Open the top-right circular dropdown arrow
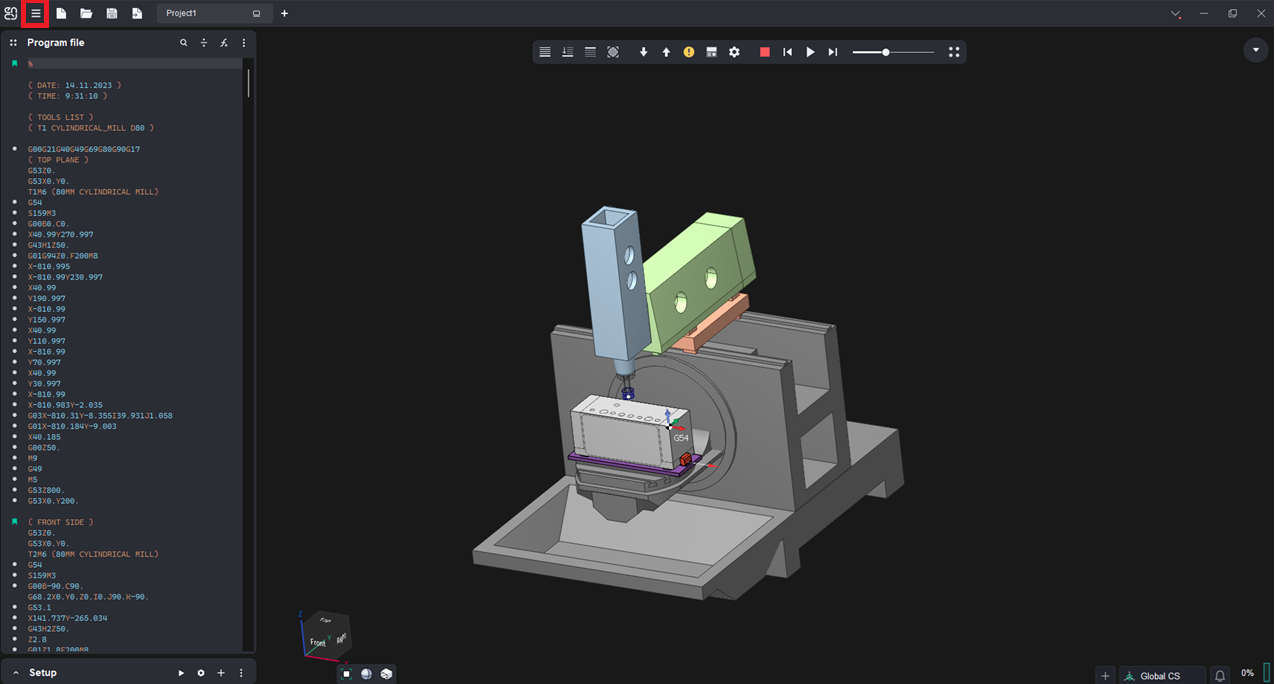Viewport: 1277px width, 684px height. pyautogui.click(x=1256, y=50)
